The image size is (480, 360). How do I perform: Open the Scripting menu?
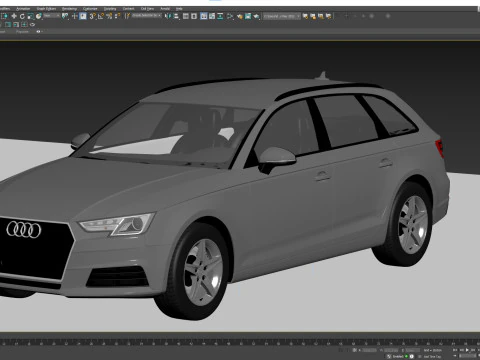110,9
